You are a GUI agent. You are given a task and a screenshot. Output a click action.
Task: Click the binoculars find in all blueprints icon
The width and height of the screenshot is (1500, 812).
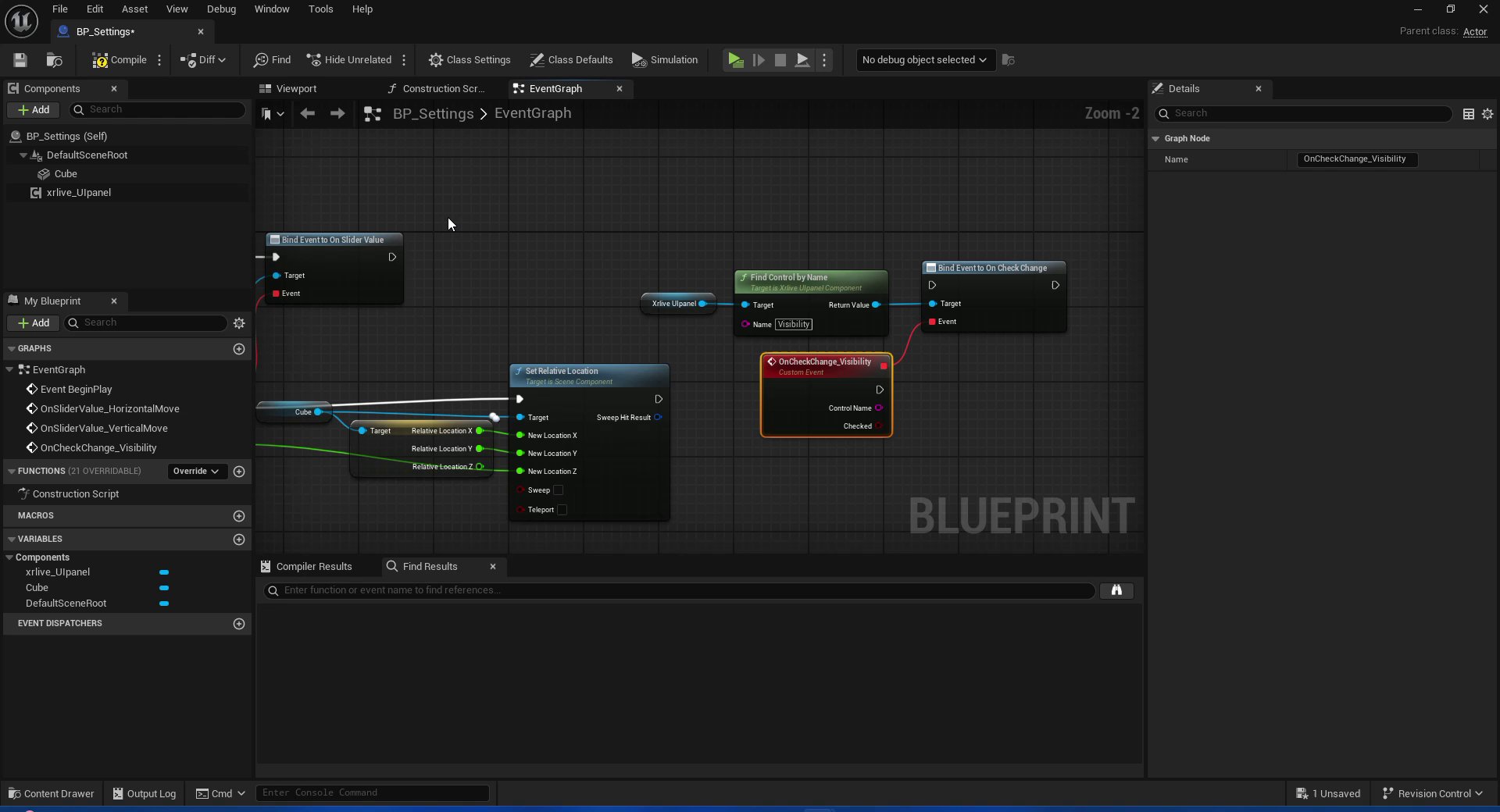(x=1116, y=591)
